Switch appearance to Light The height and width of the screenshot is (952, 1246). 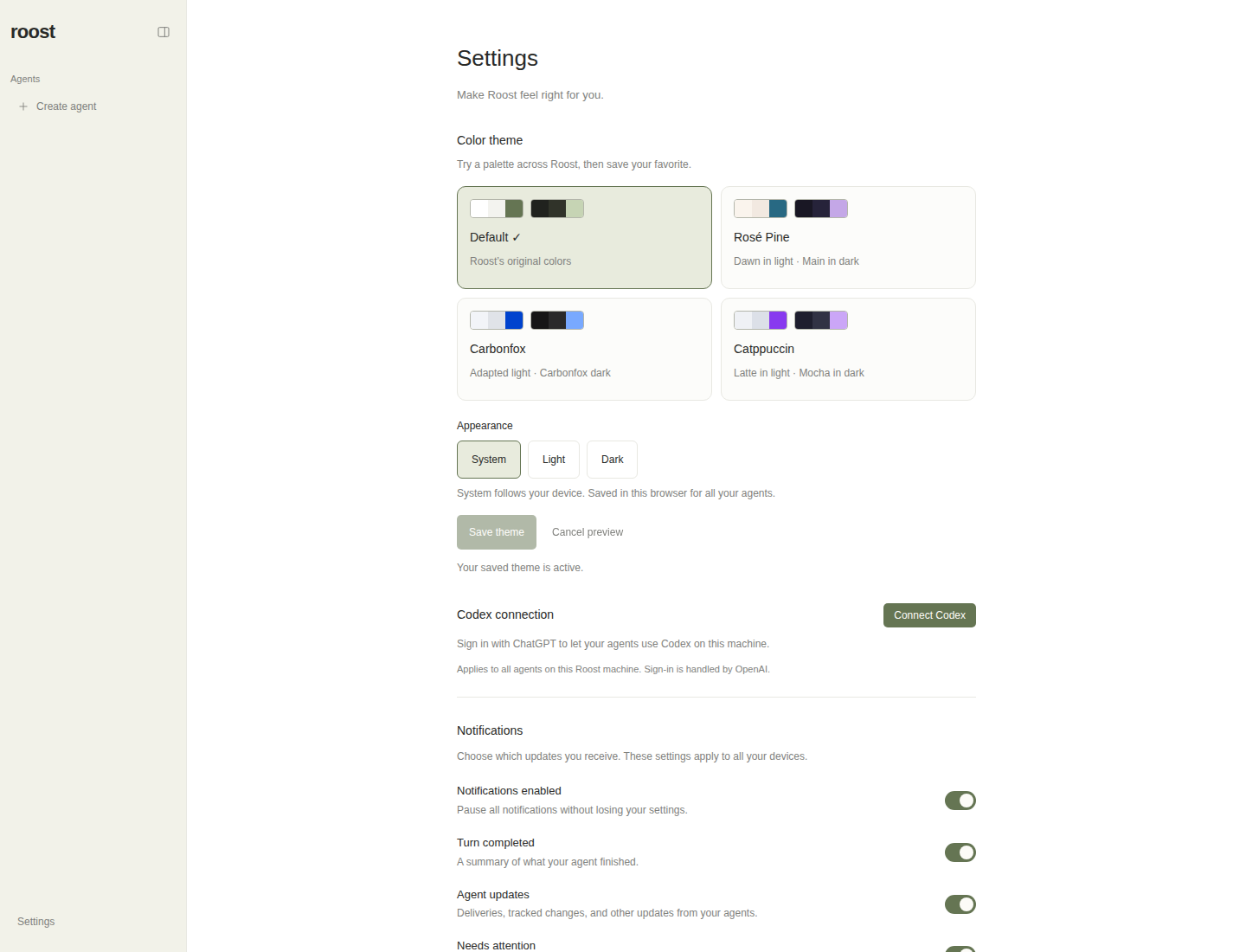tap(554, 460)
